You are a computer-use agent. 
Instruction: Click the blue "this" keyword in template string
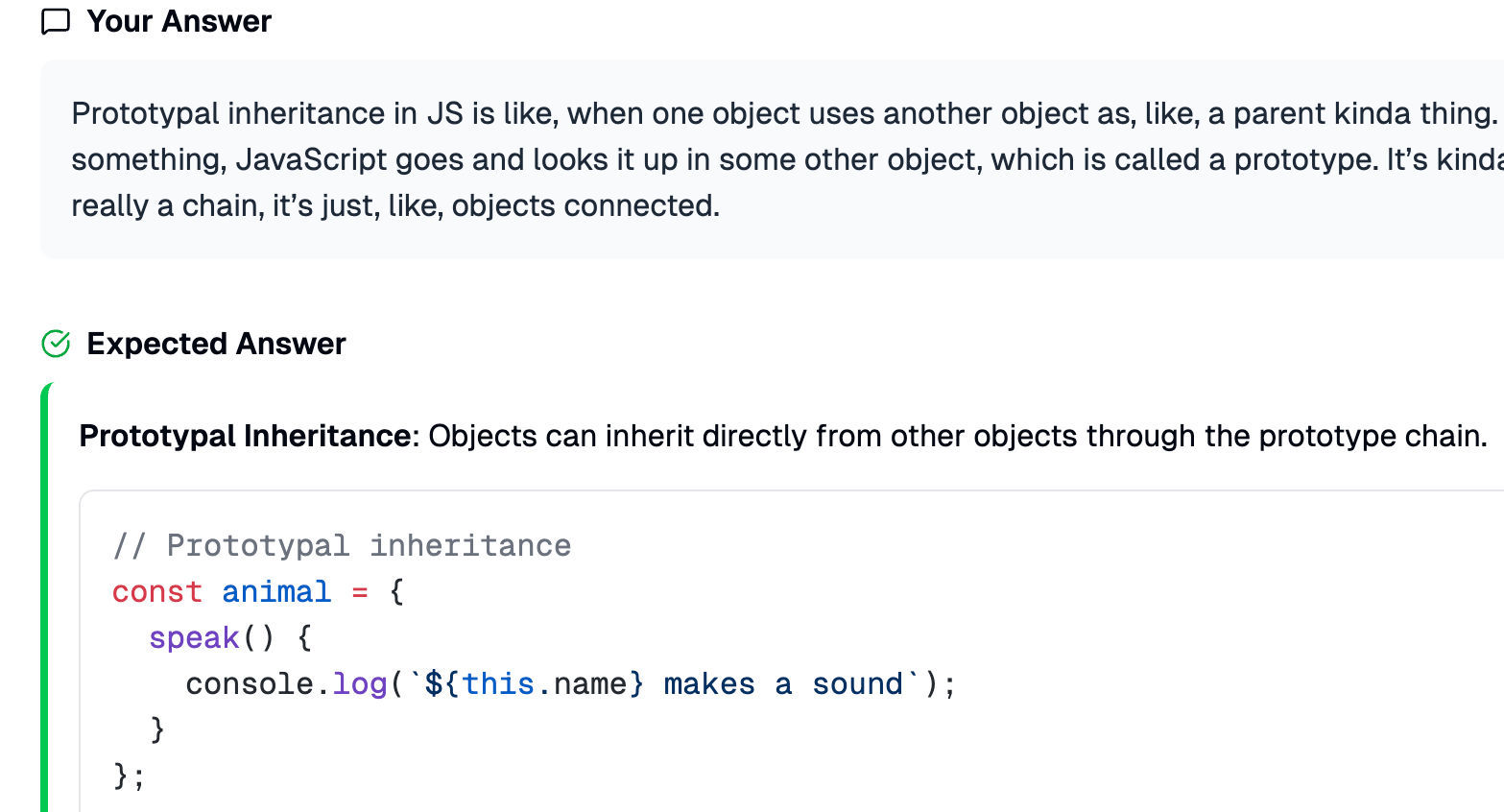click(x=497, y=683)
